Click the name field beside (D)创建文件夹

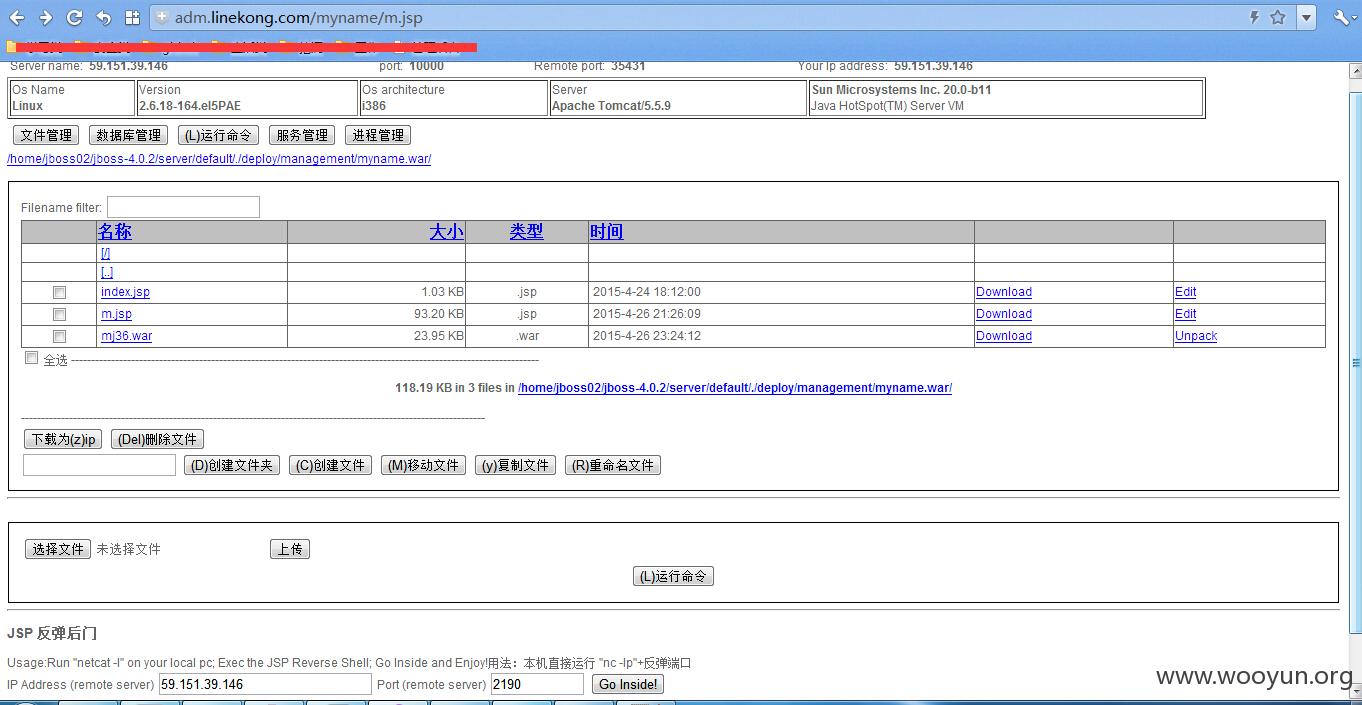[99, 465]
